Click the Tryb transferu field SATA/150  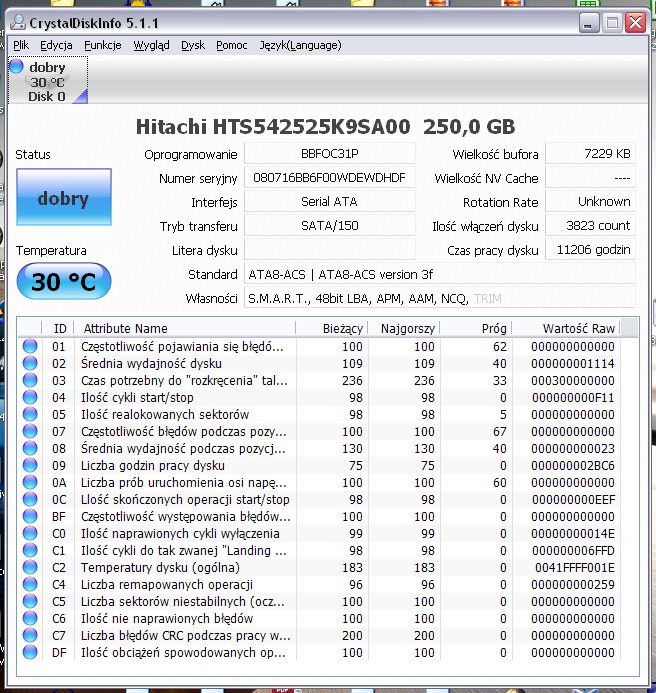point(330,226)
